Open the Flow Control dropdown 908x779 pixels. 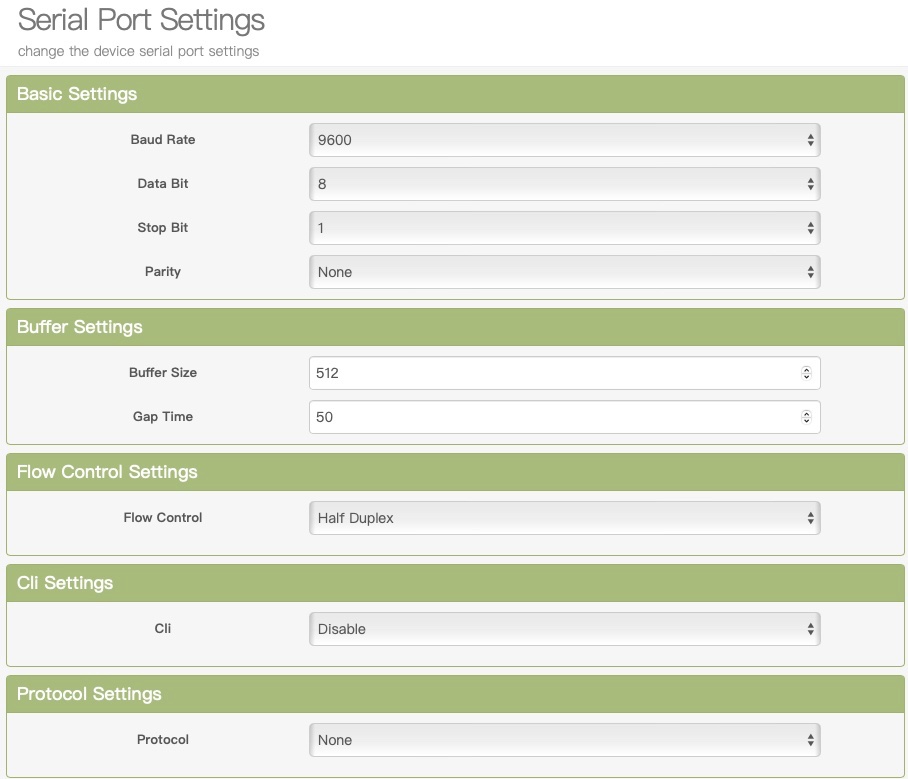click(564, 518)
